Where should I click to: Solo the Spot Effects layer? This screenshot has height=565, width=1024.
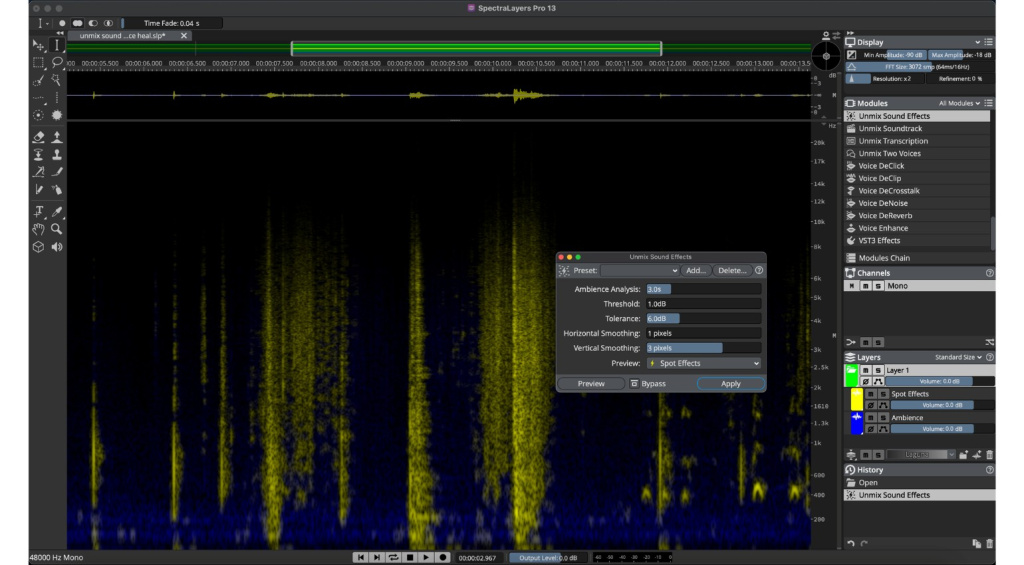point(883,394)
